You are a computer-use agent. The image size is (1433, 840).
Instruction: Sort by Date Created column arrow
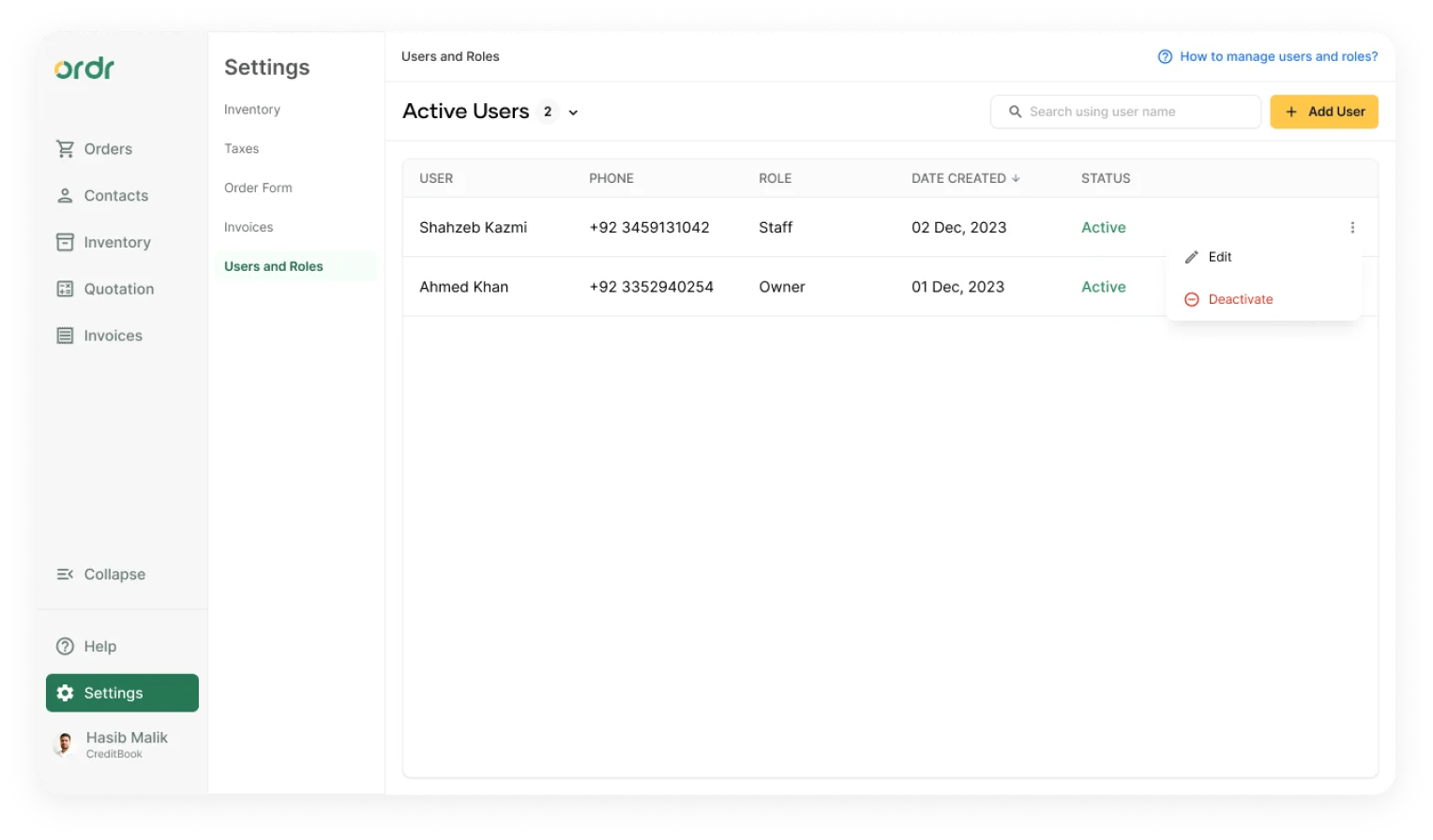[x=1016, y=178]
